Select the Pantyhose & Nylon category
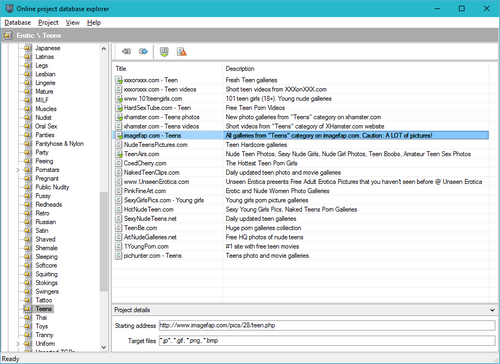This screenshot has width=500, height=364. click(60, 144)
